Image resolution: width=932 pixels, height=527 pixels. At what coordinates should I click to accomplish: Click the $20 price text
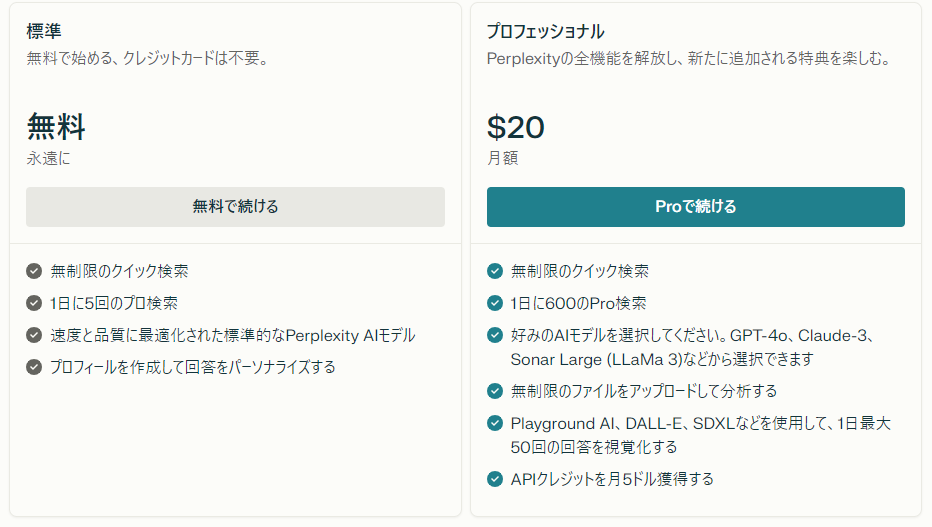coord(515,127)
